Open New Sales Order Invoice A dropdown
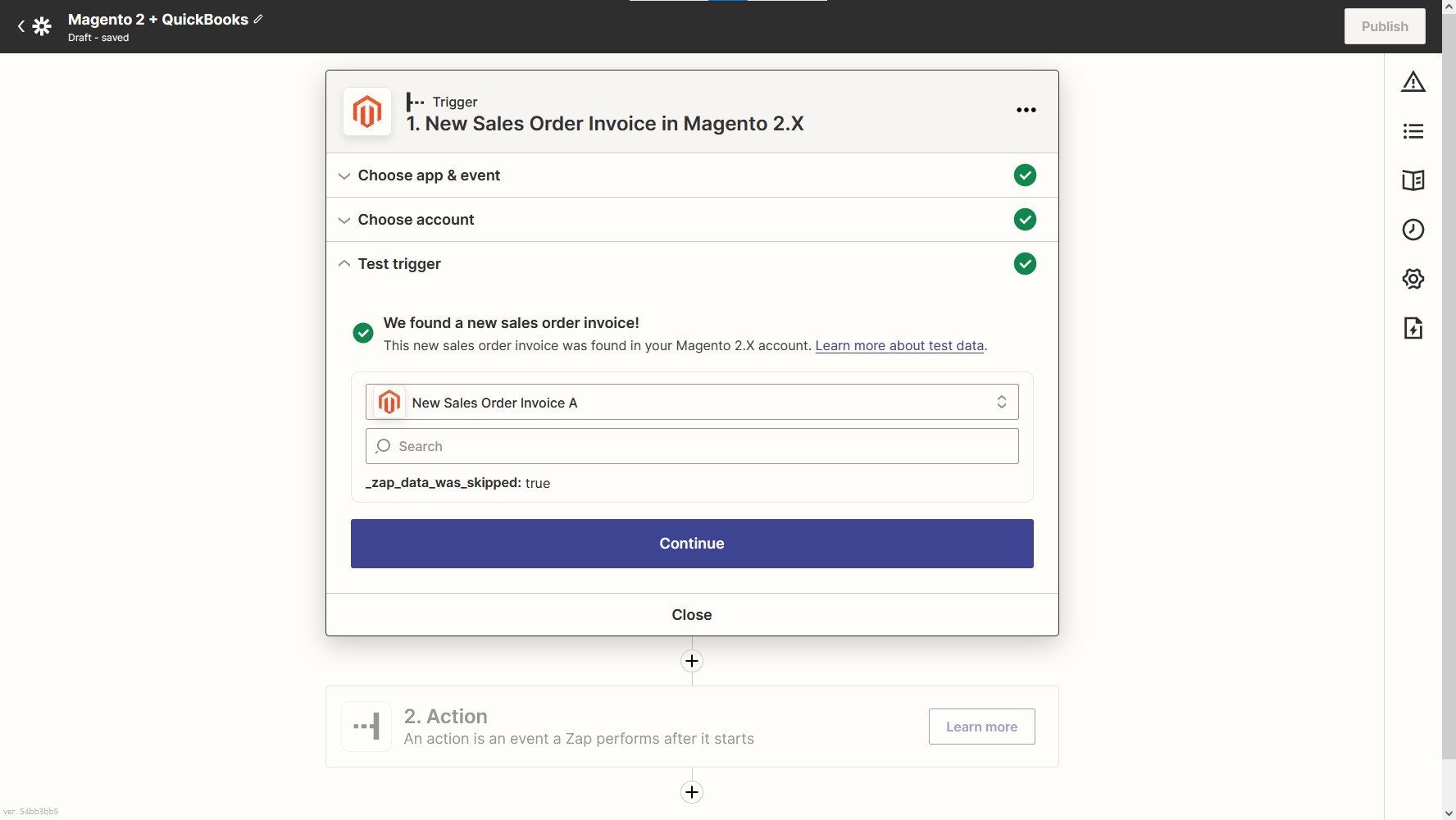The image size is (1456, 820). [x=692, y=402]
